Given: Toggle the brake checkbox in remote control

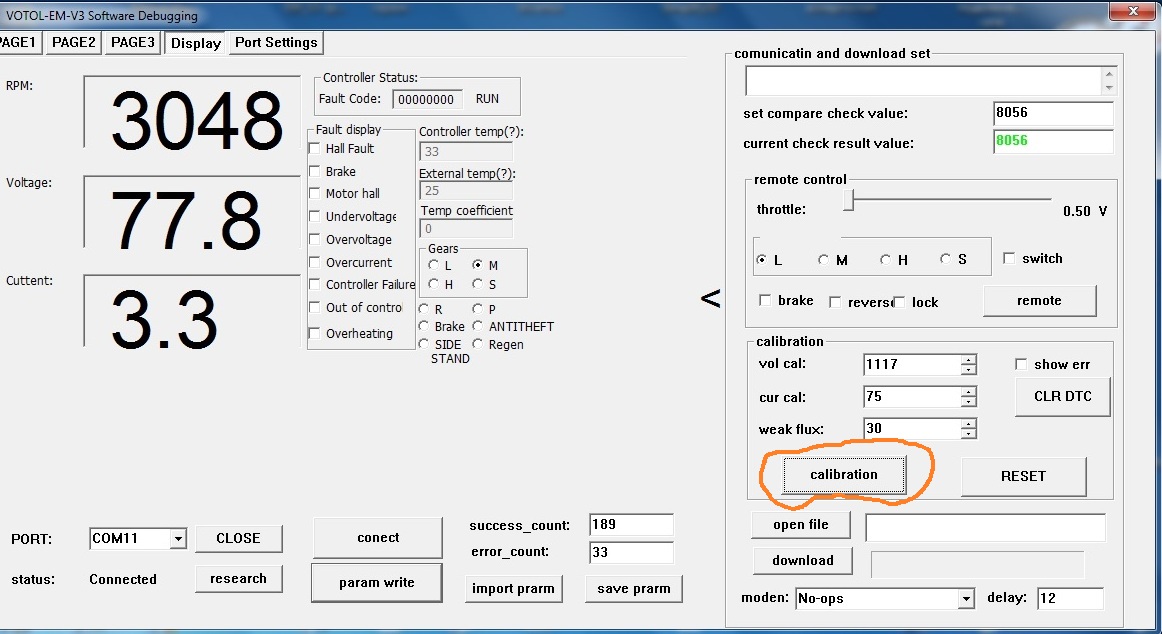Looking at the screenshot, I should point(766,301).
